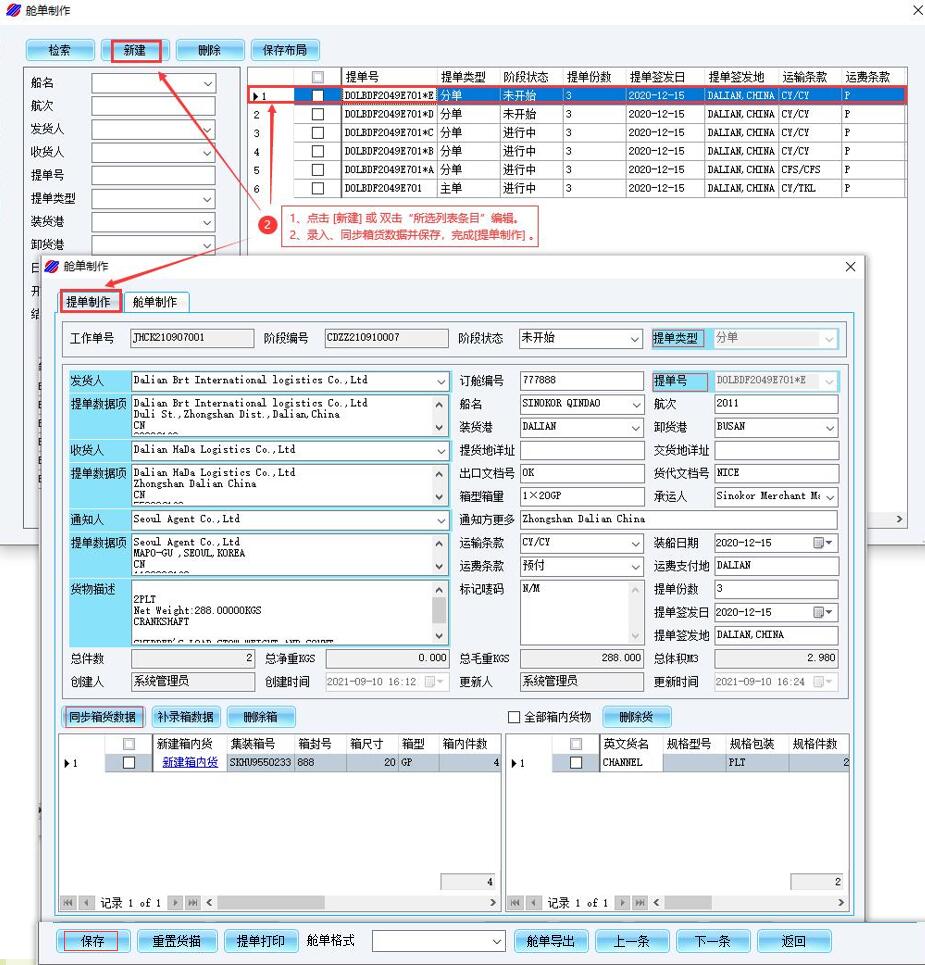The height and width of the screenshot is (965, 925).
Task: Expand the 阶段状态 dropdown
Action: [633, 339]
